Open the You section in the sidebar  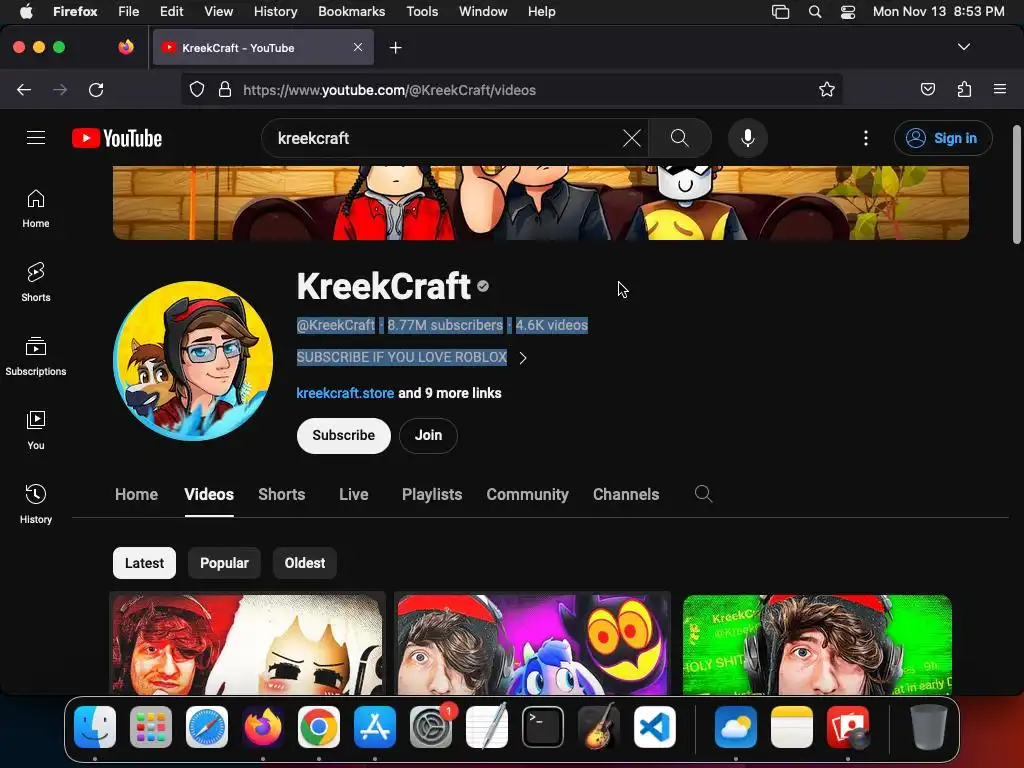coord(36,430)
